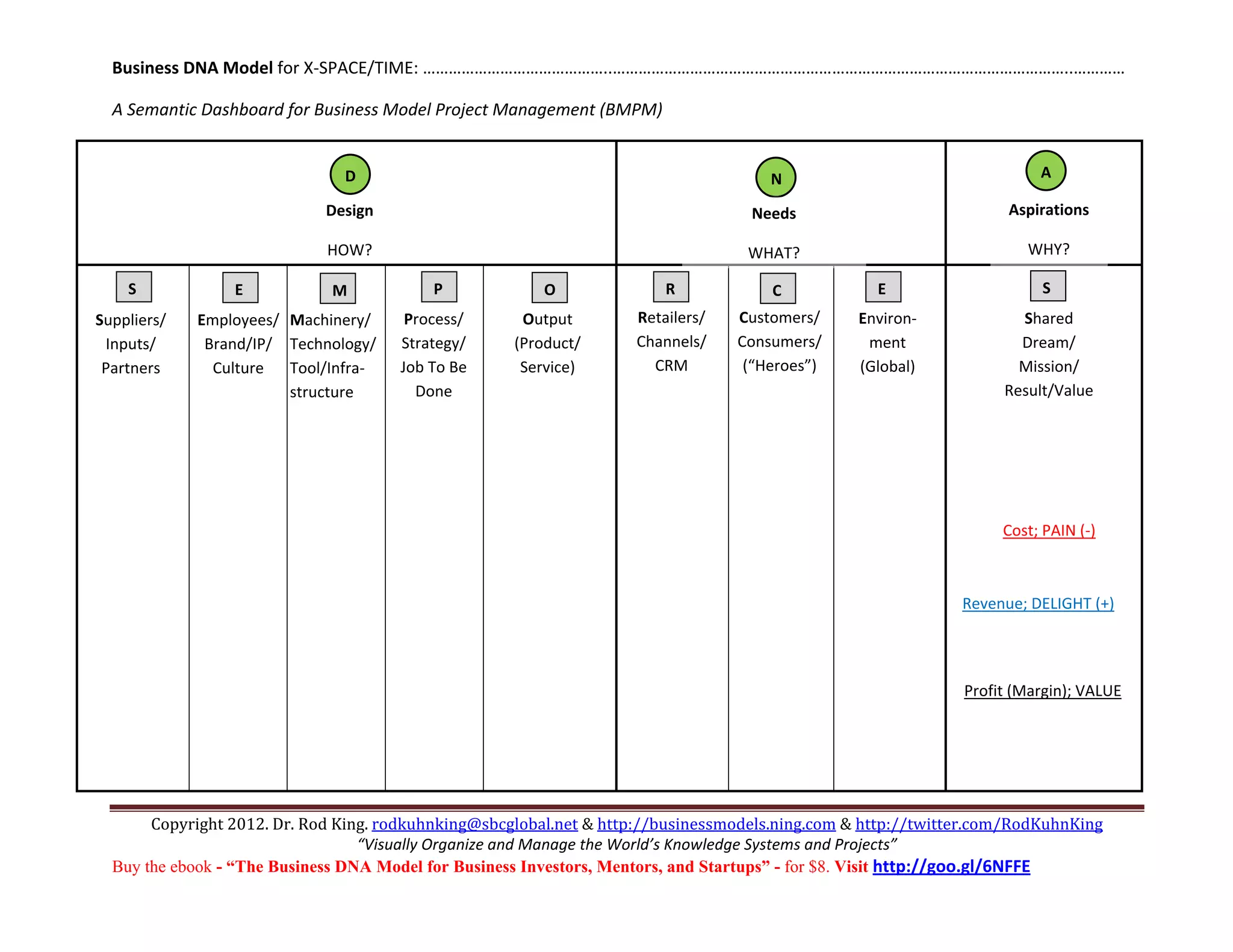Open the businessmodels.ning.com link

coord(716,824)
